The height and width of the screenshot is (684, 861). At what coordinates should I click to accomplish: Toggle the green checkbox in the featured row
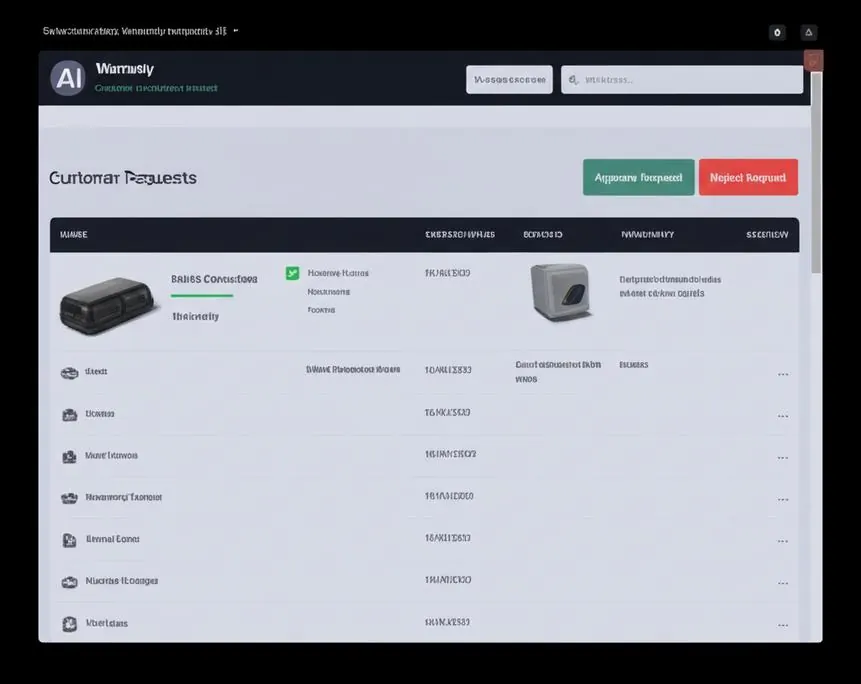point(293,273)
